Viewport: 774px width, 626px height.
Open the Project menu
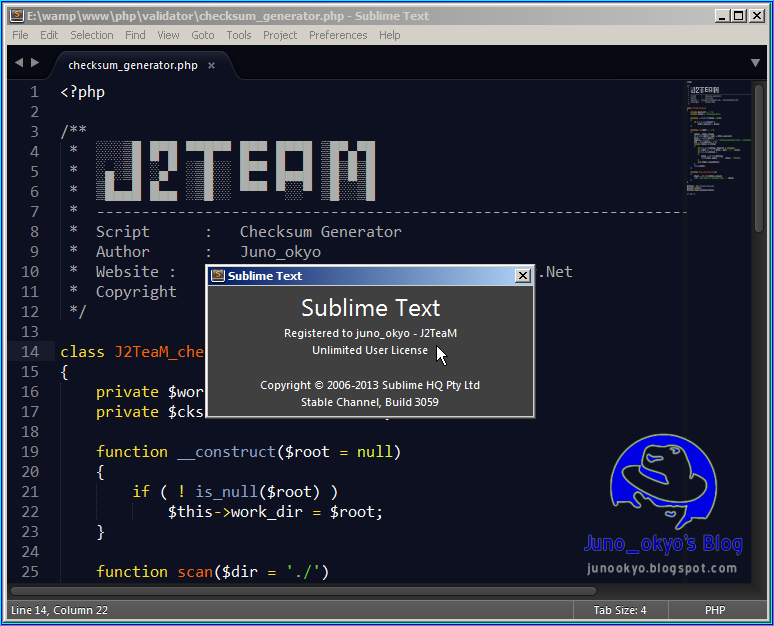[280, 35]
